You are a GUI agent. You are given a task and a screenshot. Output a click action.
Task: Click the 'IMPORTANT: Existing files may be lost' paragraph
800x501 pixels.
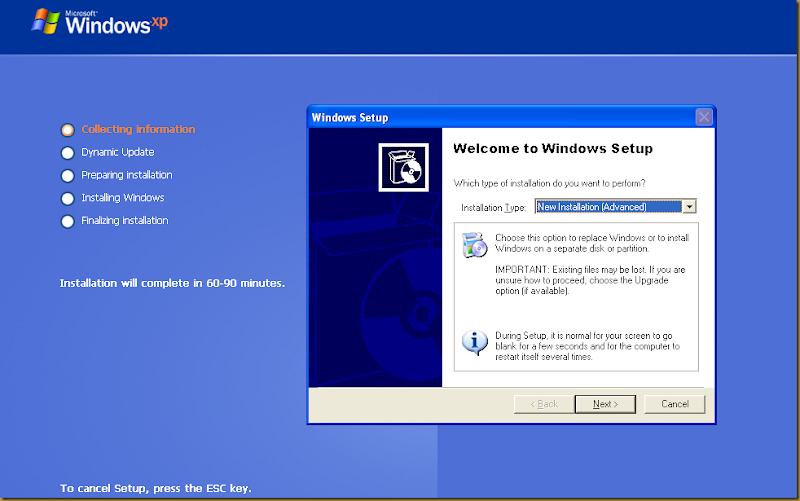coord(590,280)
